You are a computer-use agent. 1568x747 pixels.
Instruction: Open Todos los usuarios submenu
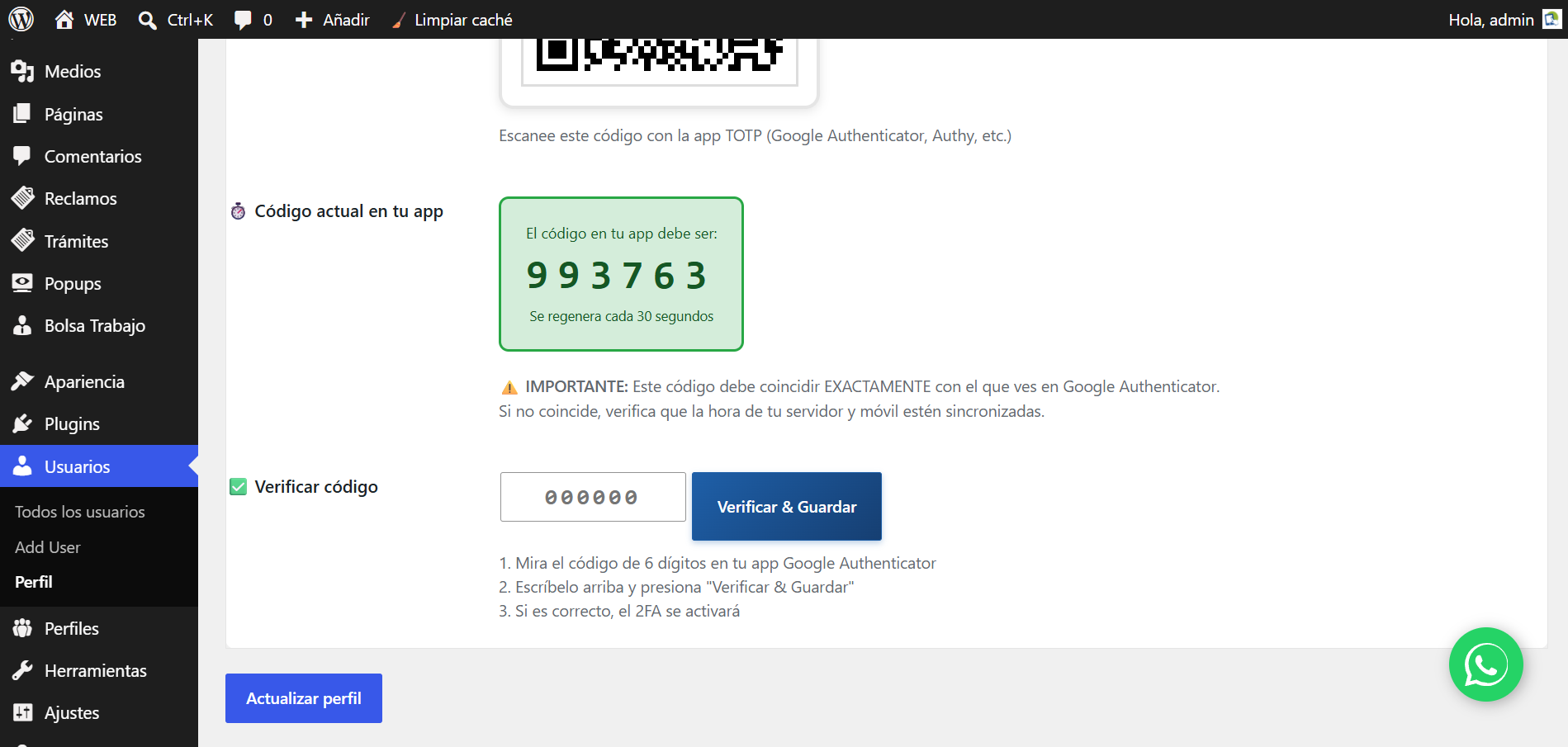point(80,512)
